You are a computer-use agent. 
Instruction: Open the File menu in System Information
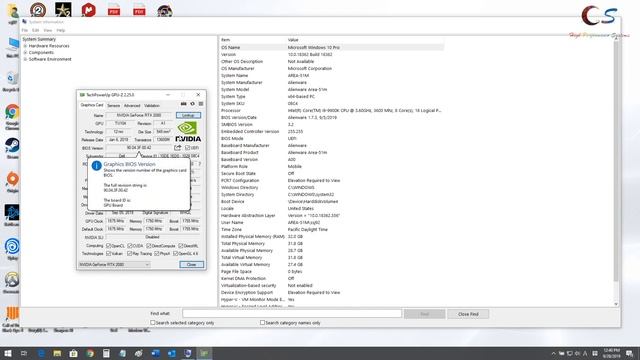coord(25,30)
